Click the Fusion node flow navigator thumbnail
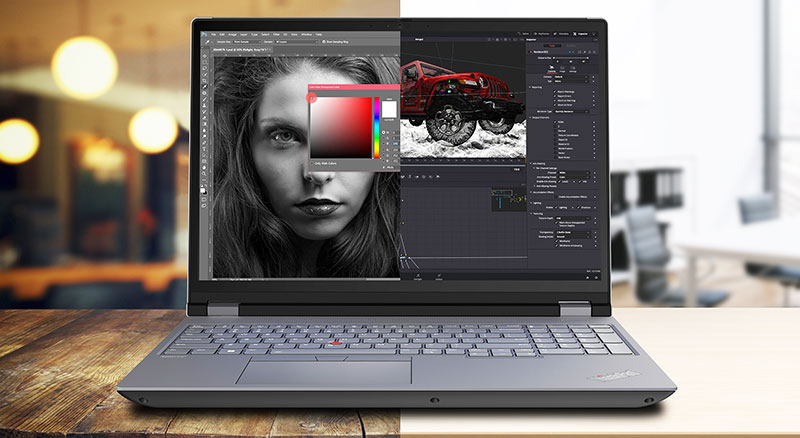Image resolution: width=800 pixels, height=438 pixels. [509, 200]
